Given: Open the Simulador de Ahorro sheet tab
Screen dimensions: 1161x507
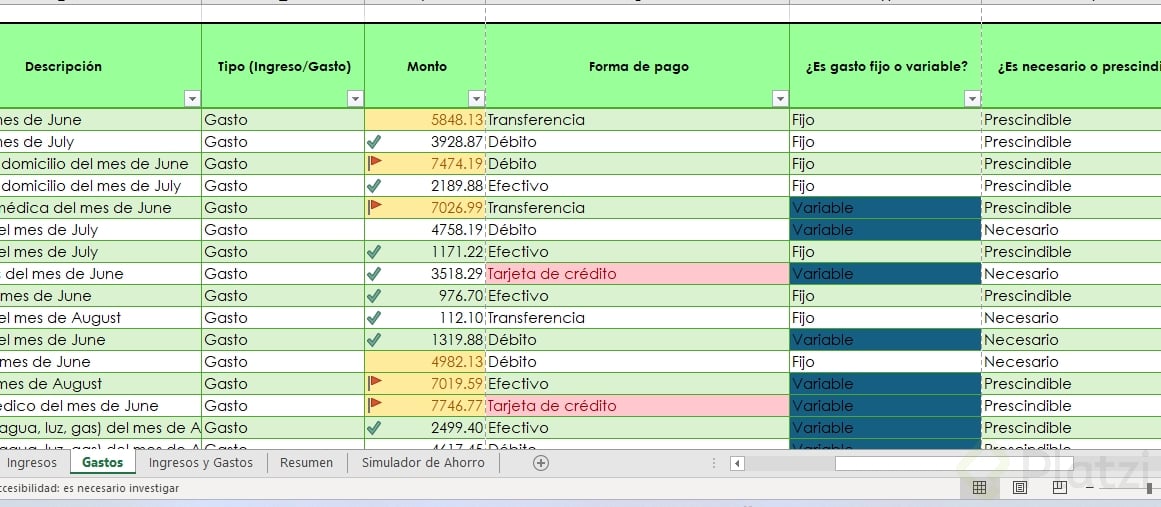Looking at the screenshot, I should click(423, 463).
